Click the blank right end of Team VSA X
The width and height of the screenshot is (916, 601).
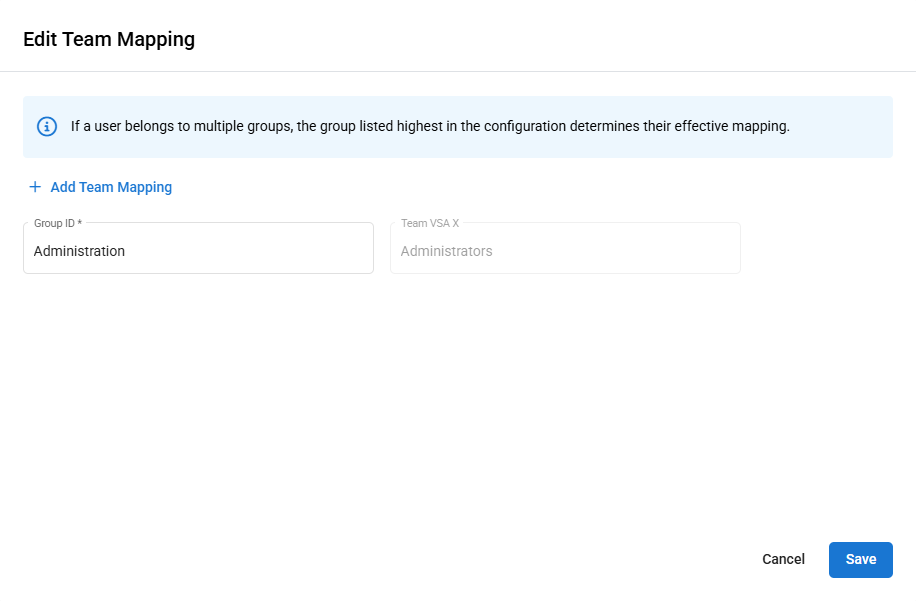pos(680,251)
